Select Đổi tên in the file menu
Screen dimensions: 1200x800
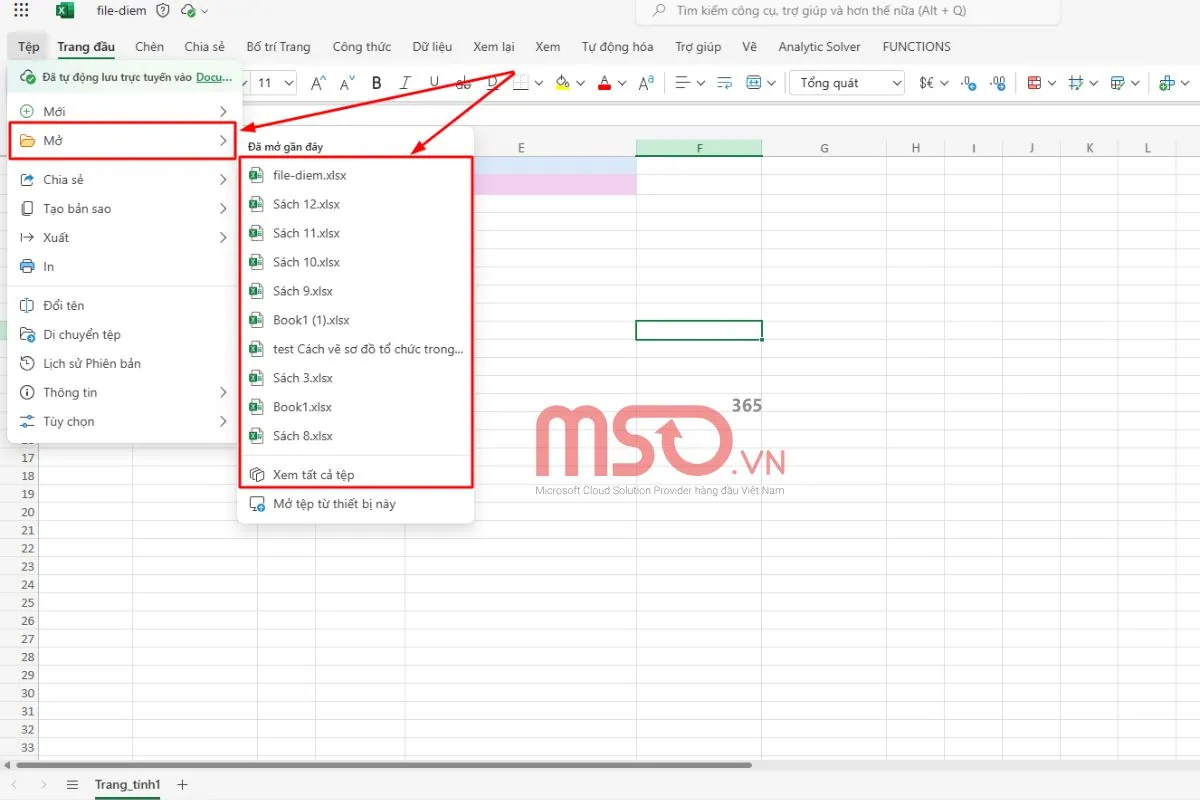coord(64,306)
